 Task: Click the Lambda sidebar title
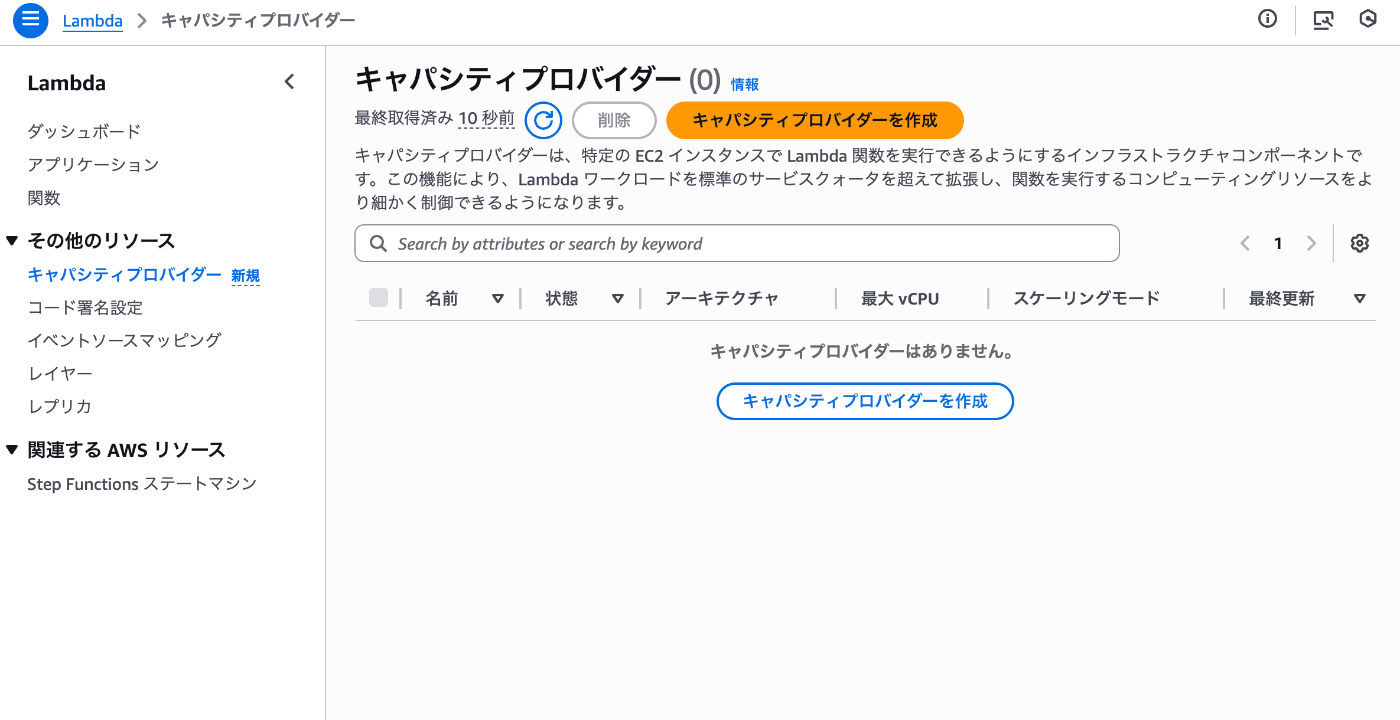[x=66, y=83]
